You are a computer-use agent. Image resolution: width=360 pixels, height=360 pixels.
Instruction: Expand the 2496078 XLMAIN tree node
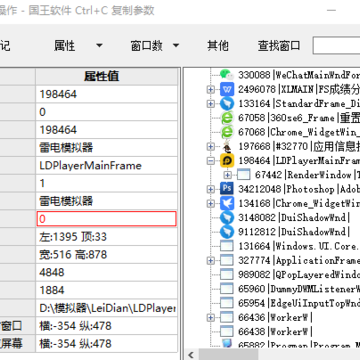point(210,89)
